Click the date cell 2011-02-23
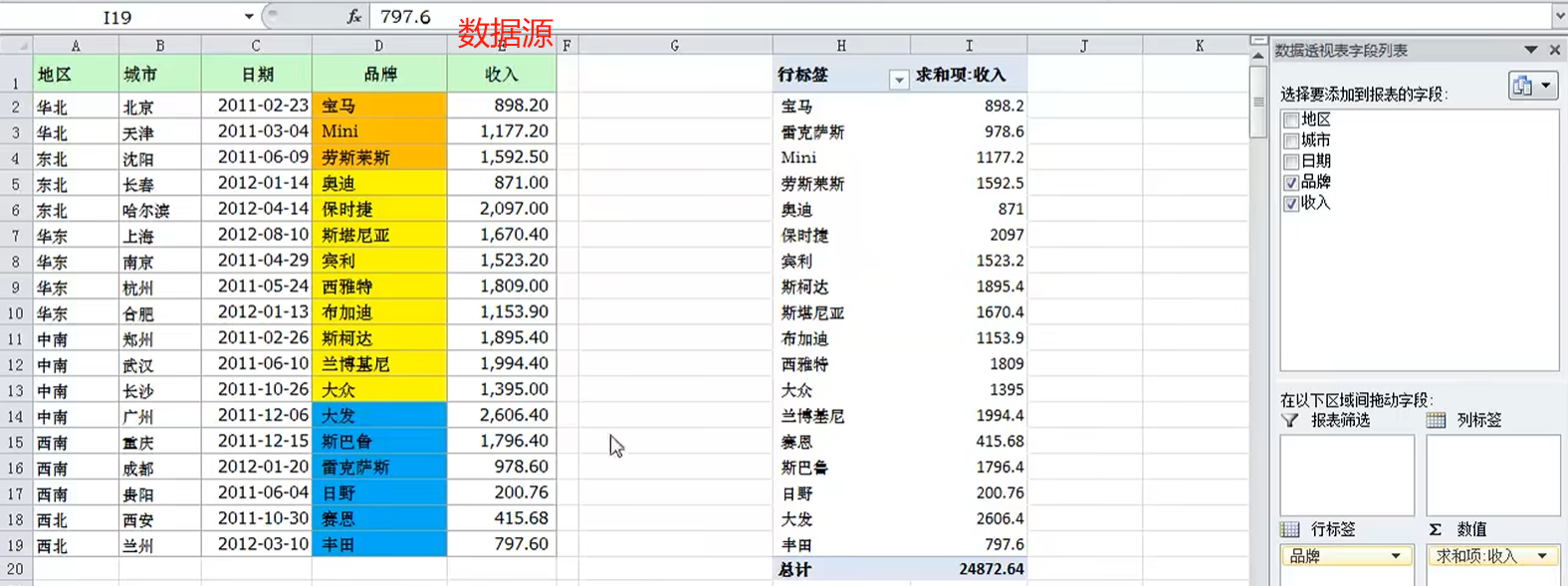Screen dimensions: 1568x586 click(257, 105)
